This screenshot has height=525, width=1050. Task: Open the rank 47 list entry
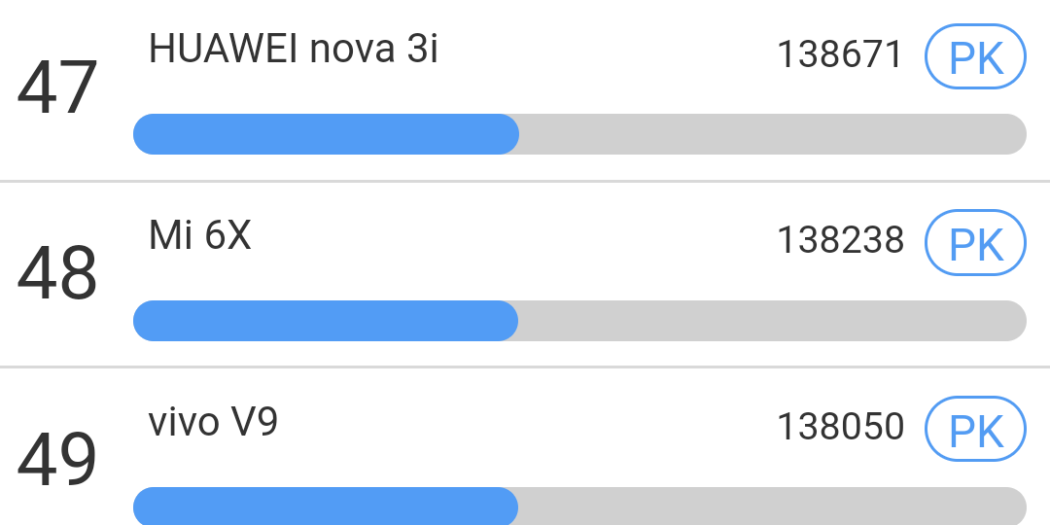[x=600, y=90]
